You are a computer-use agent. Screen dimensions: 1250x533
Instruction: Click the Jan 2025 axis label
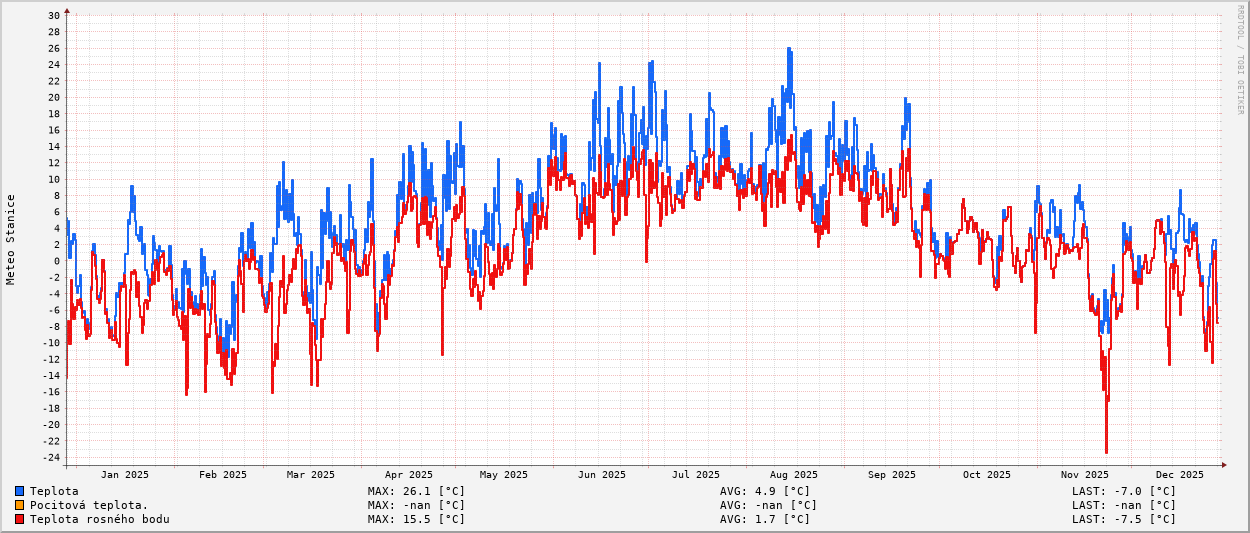(125, 475)
